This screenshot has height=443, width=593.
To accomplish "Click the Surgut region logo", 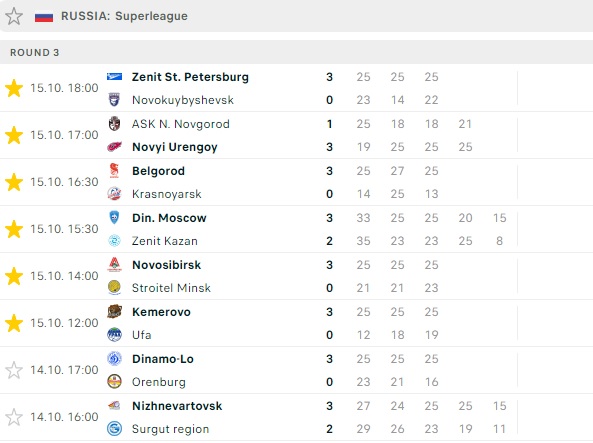I will coord(114,429).
